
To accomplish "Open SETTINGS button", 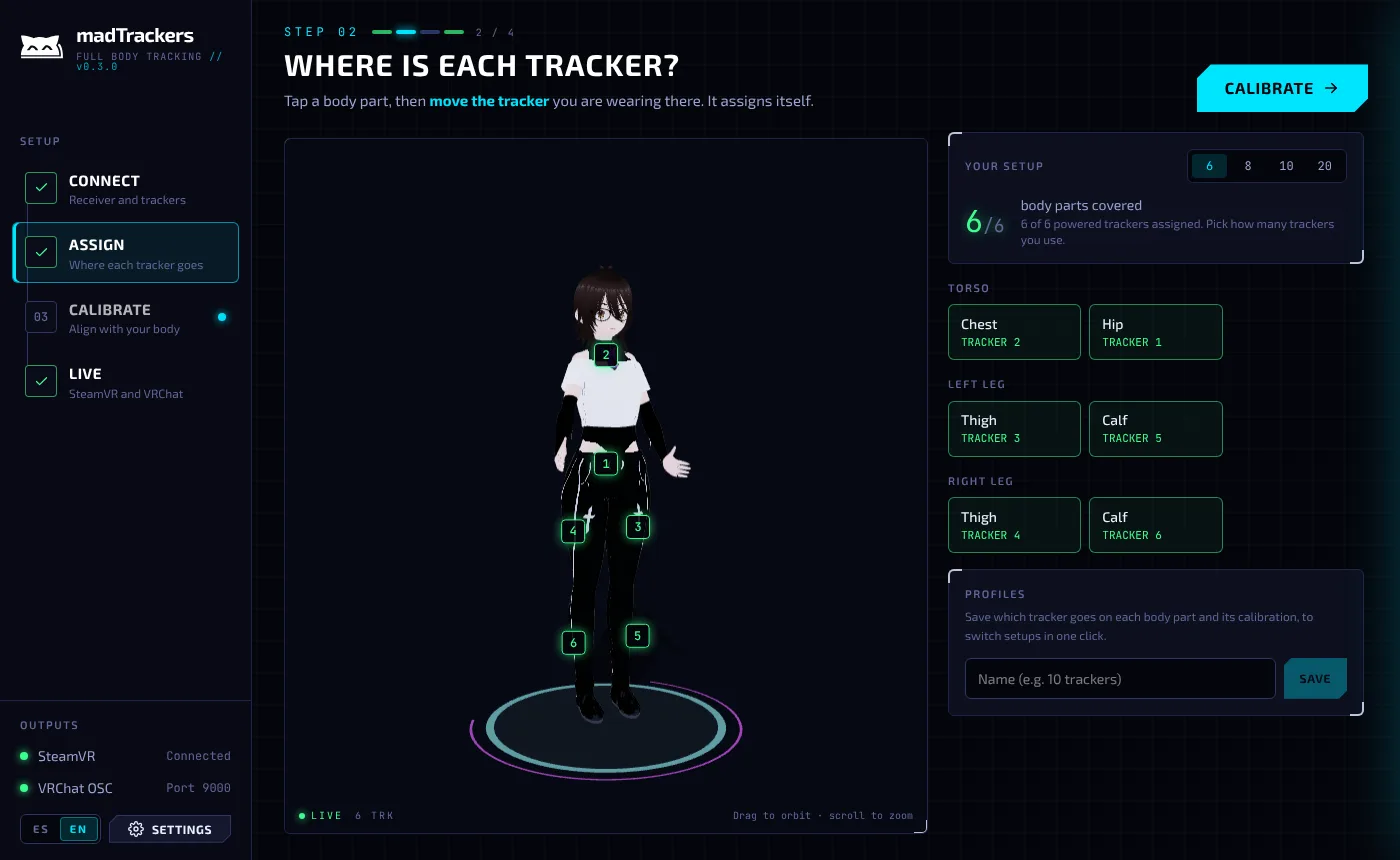I will tap(170, 830).
